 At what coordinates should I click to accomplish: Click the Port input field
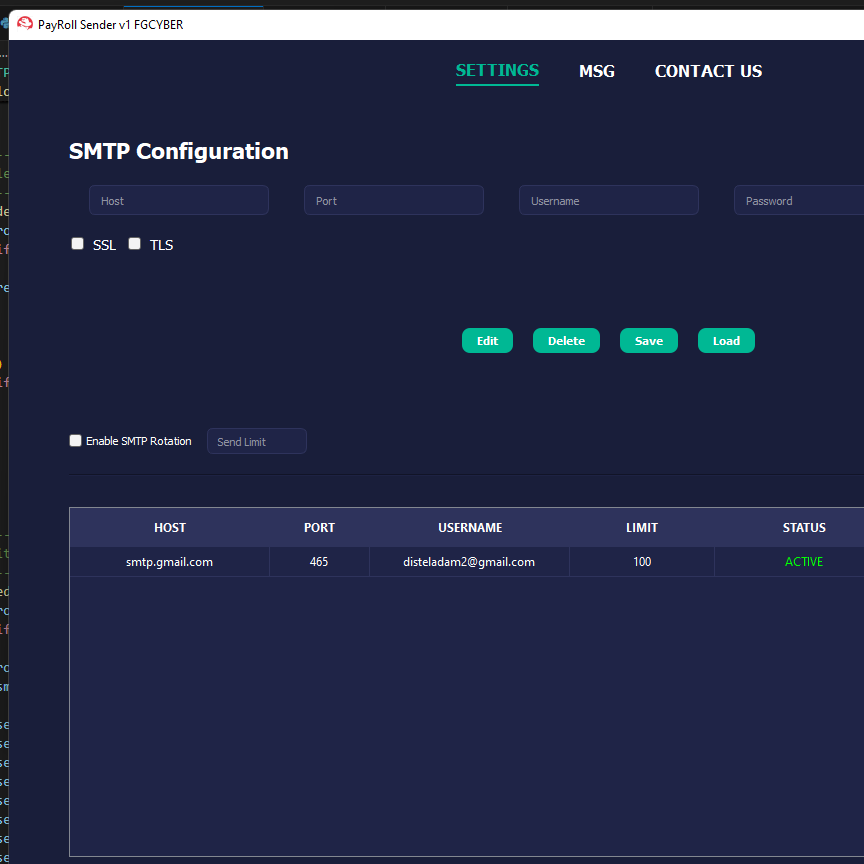point(394,201)
